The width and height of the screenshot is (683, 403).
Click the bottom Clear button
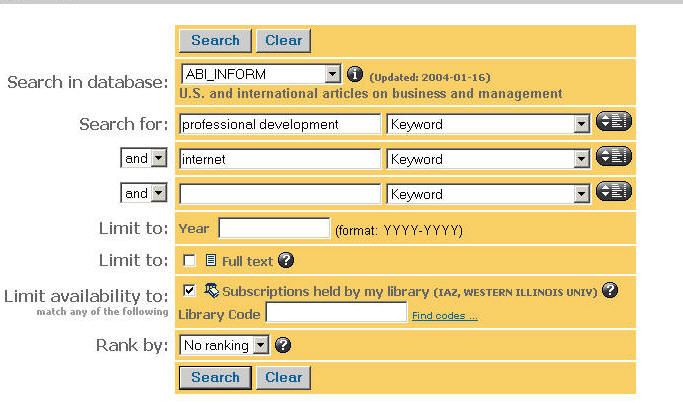pyautogui.click(x=284, y=378)
